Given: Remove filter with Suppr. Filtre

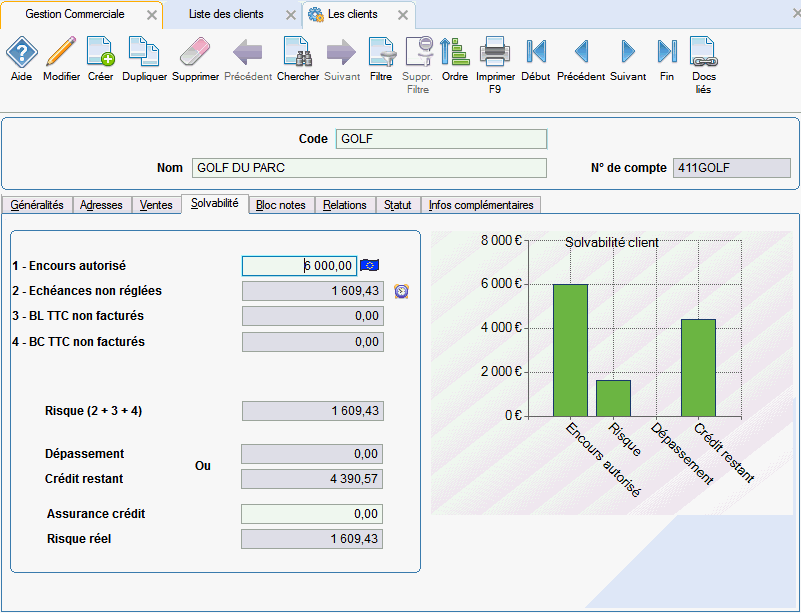Looking at the screenshot, I should pyautogui.click(x=418, y=52).
